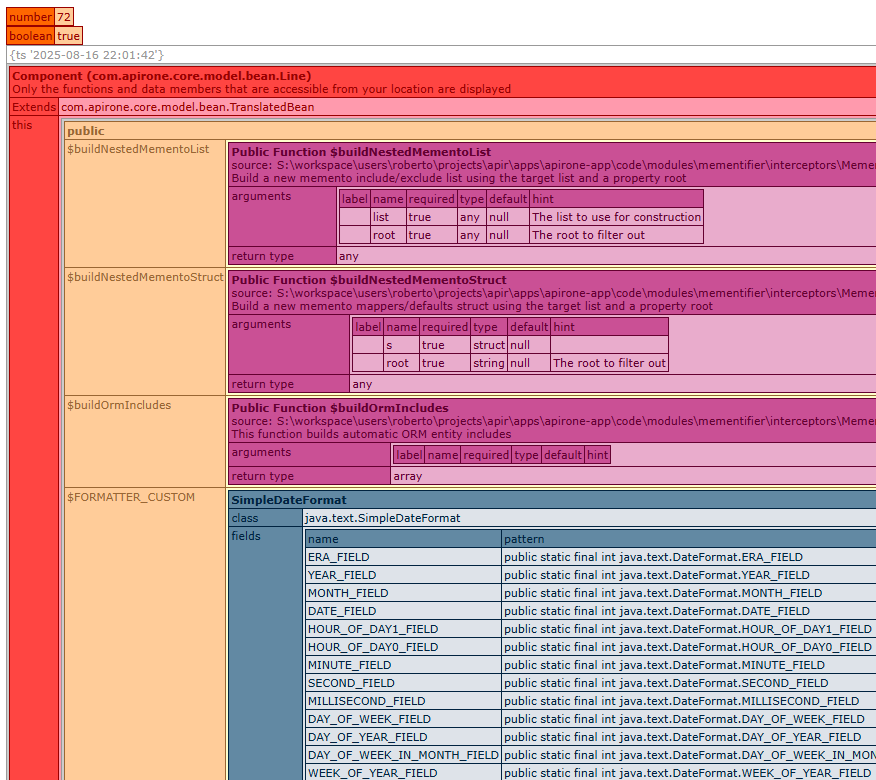Select the ERA_FIELD name cell

pyautogui.click(x=338, y=557)
